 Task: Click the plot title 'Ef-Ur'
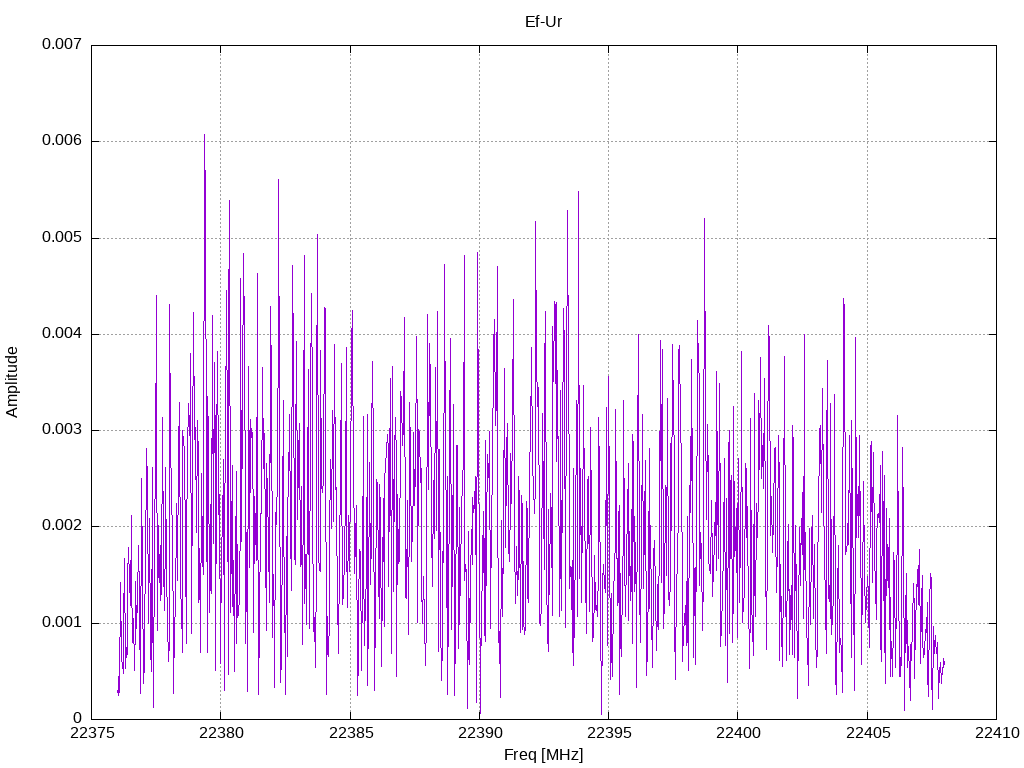(x=543, y=22)
